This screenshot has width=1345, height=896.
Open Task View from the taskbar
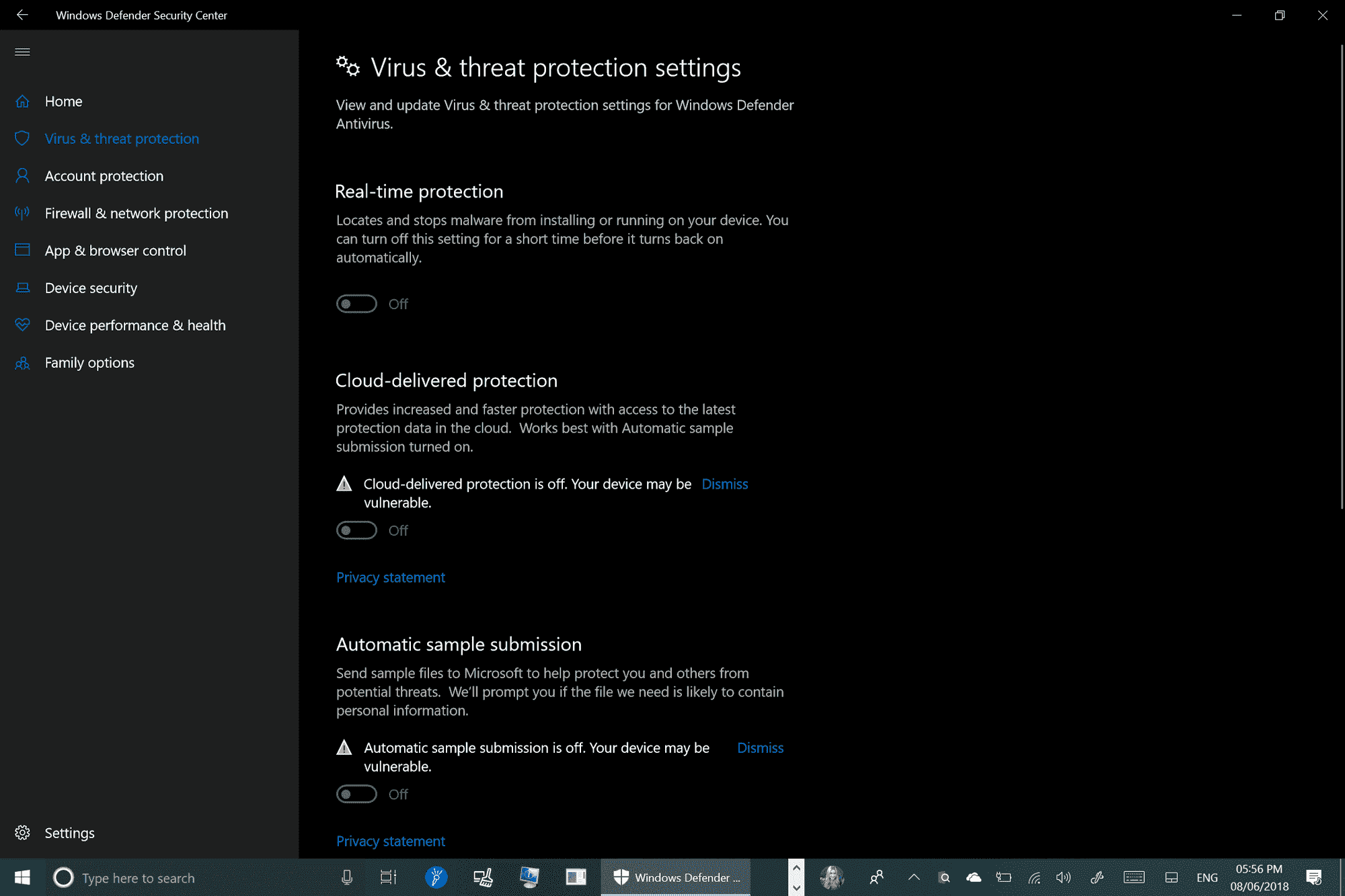(389, 877)
